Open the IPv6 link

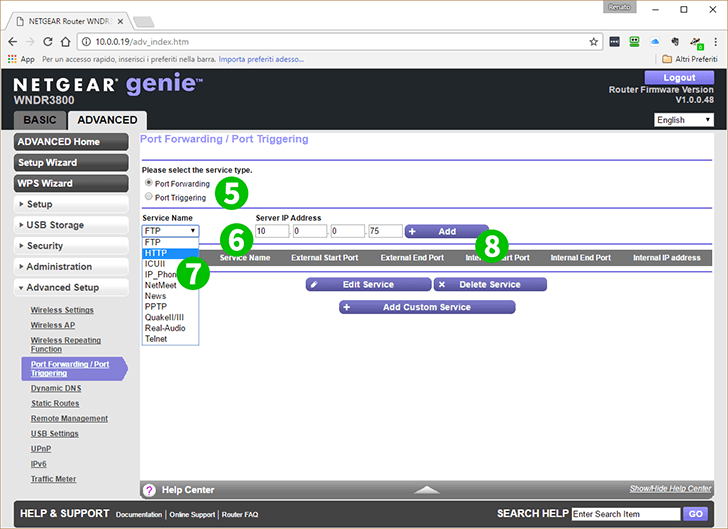[39, 464]
